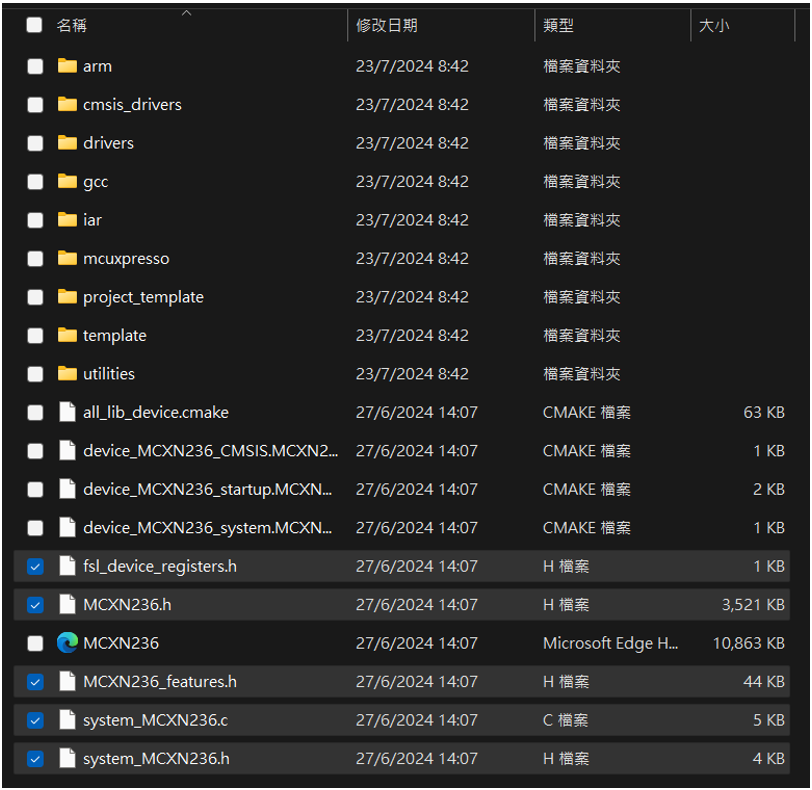Sort by 大小 column header
Viewport: 812px width, 790px height.
[x=713, y=26]
